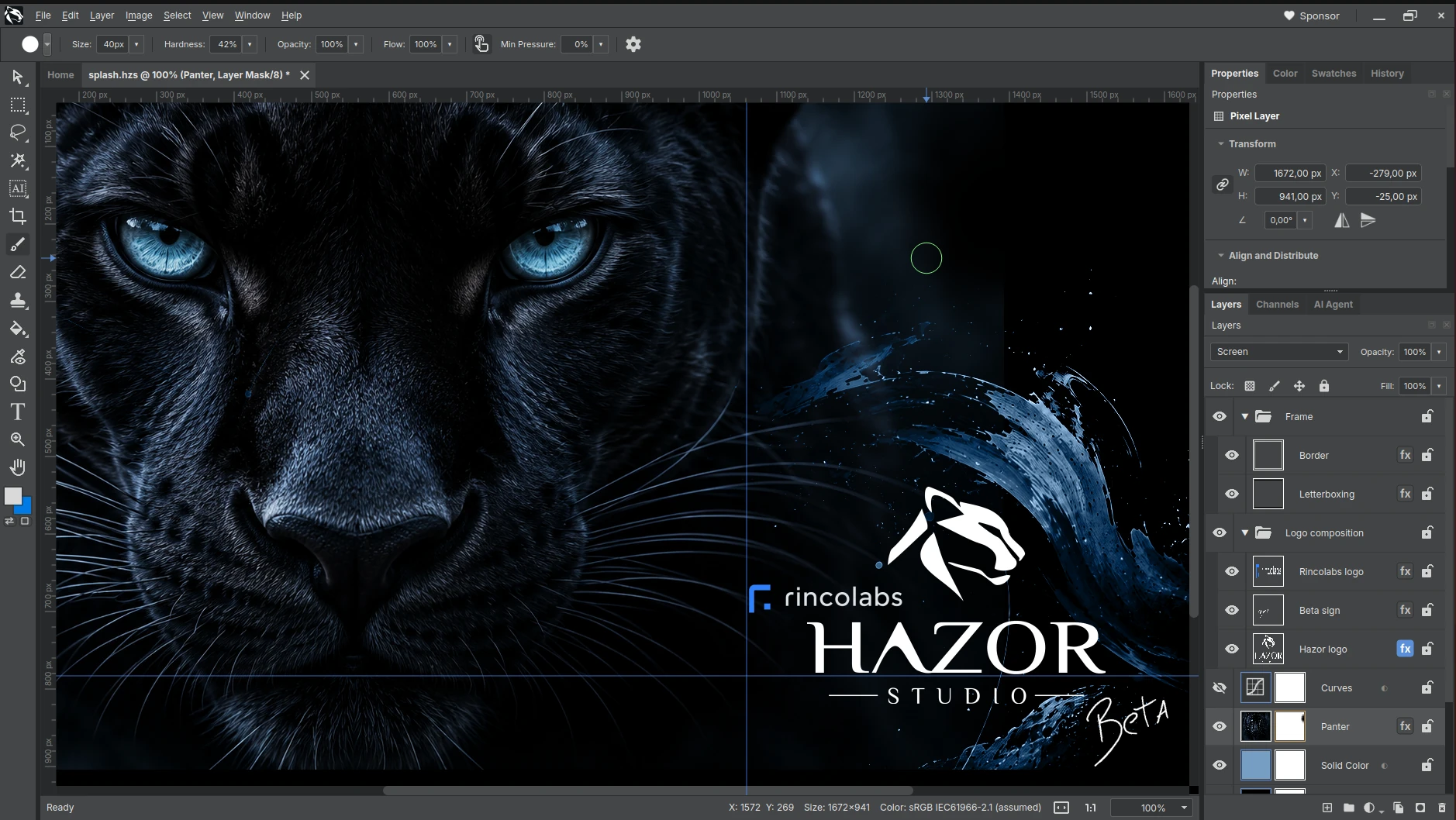Open Hardness dropdown arrow

(250, 44)
